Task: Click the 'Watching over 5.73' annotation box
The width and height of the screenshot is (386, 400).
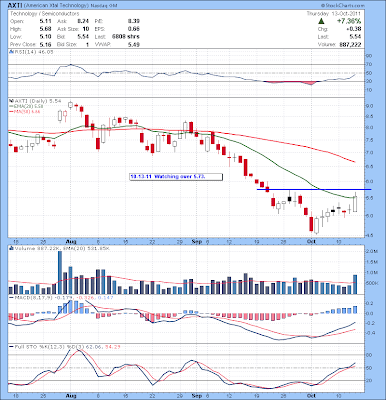Action: [176, 177]
